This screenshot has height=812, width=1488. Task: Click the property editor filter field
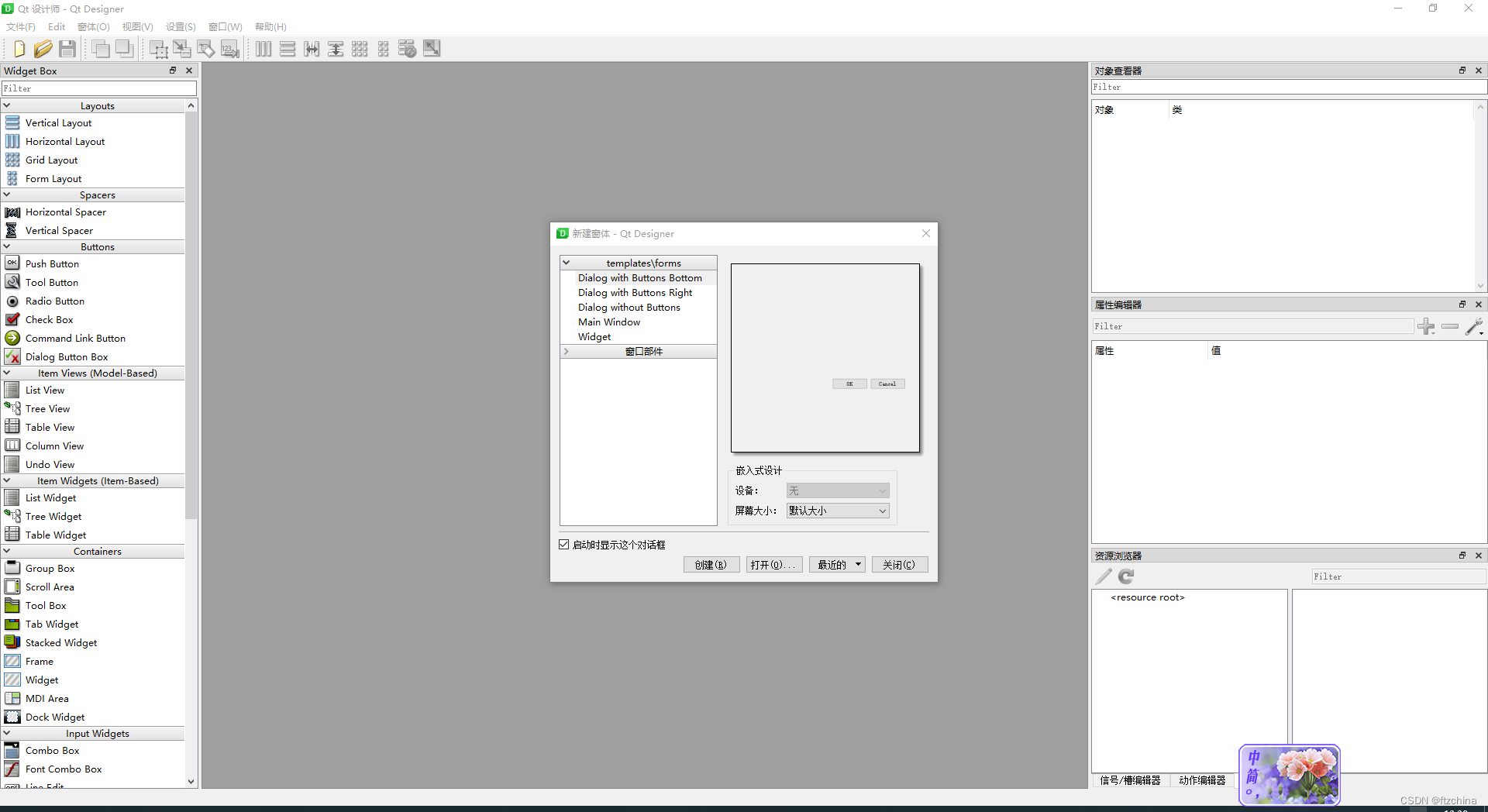click(x=1253, y=326)
